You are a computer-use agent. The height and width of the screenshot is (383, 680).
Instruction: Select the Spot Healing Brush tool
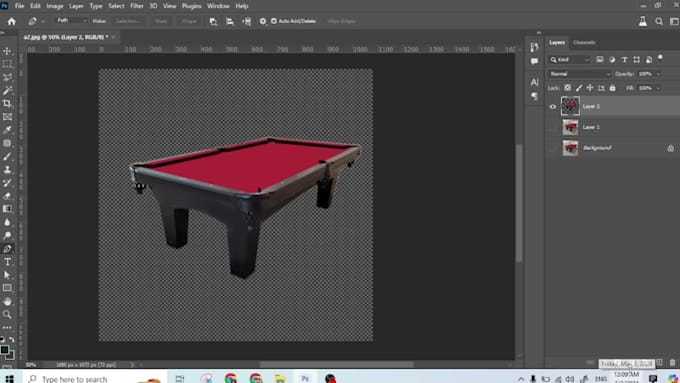[7, 143]
